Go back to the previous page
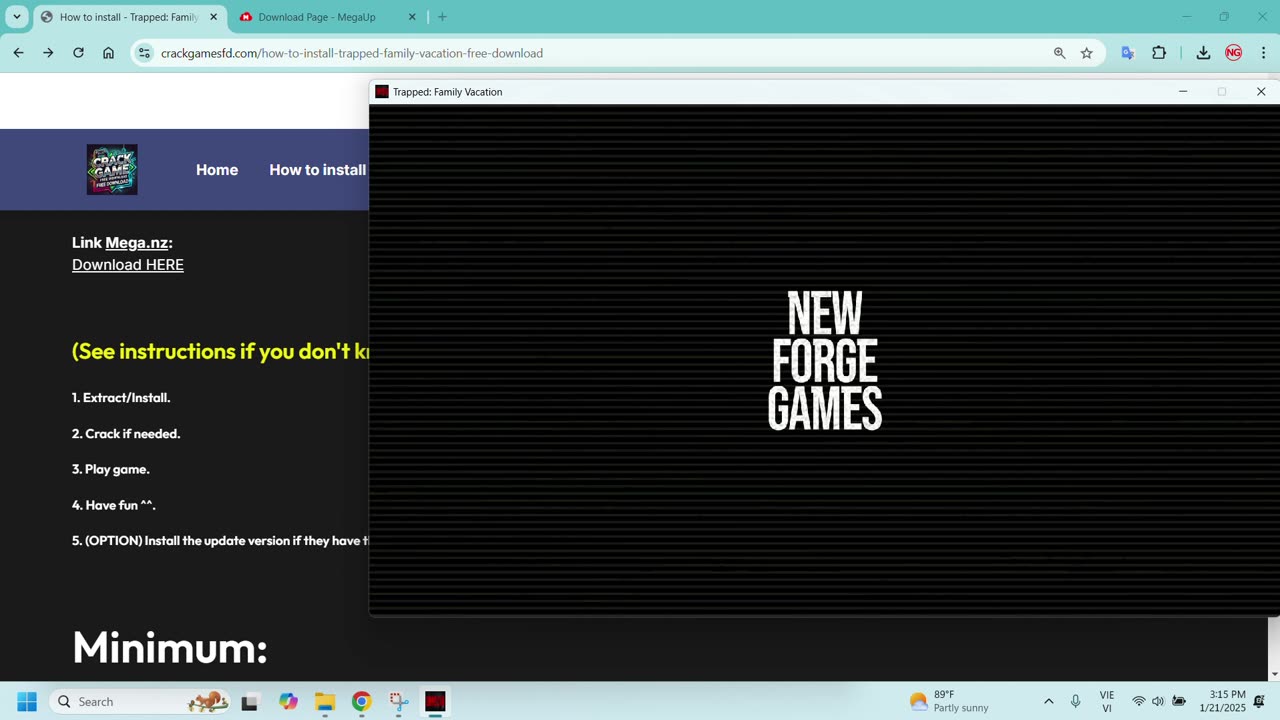 point(18,53)
